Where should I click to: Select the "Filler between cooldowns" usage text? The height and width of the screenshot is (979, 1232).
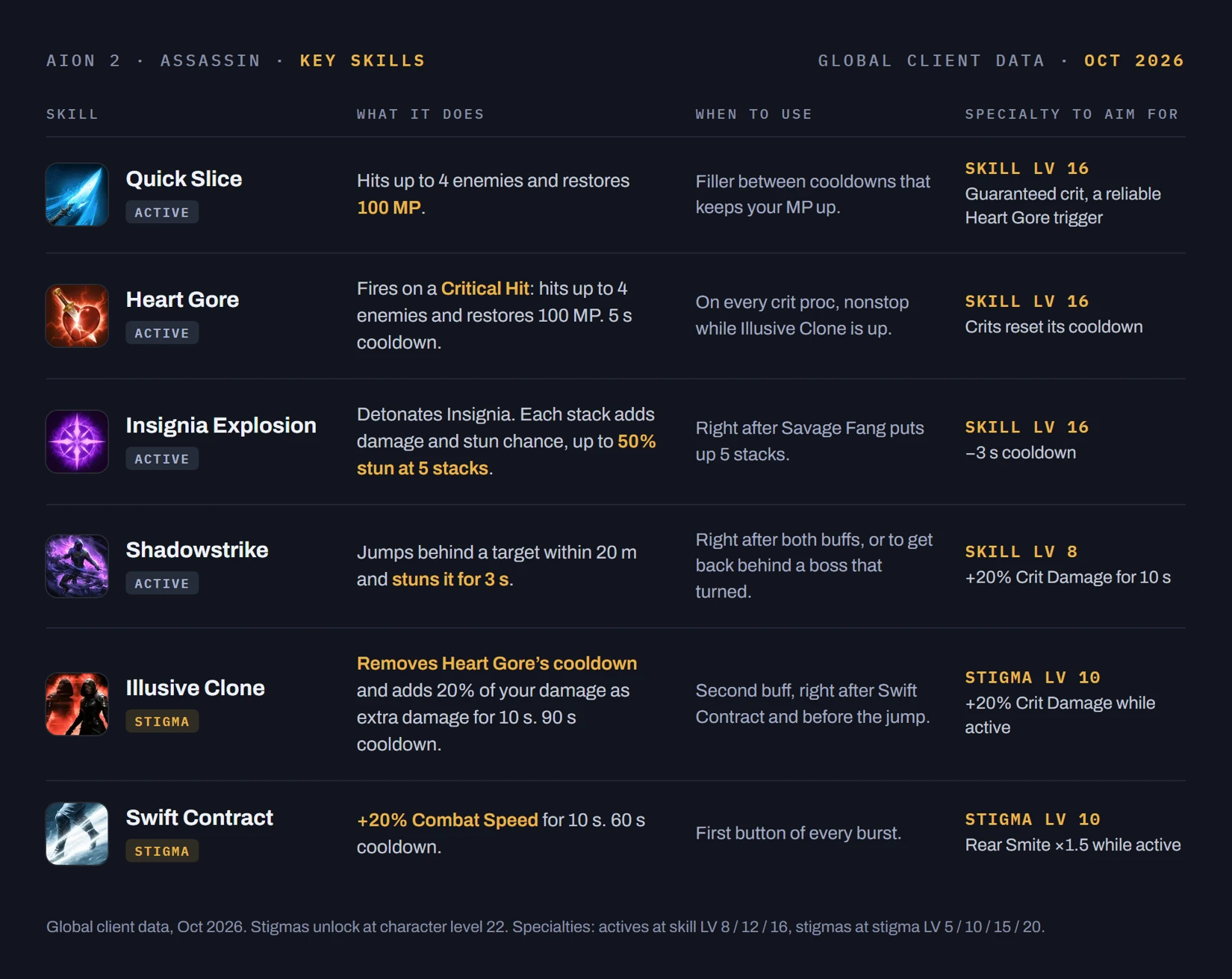point(813,194)
